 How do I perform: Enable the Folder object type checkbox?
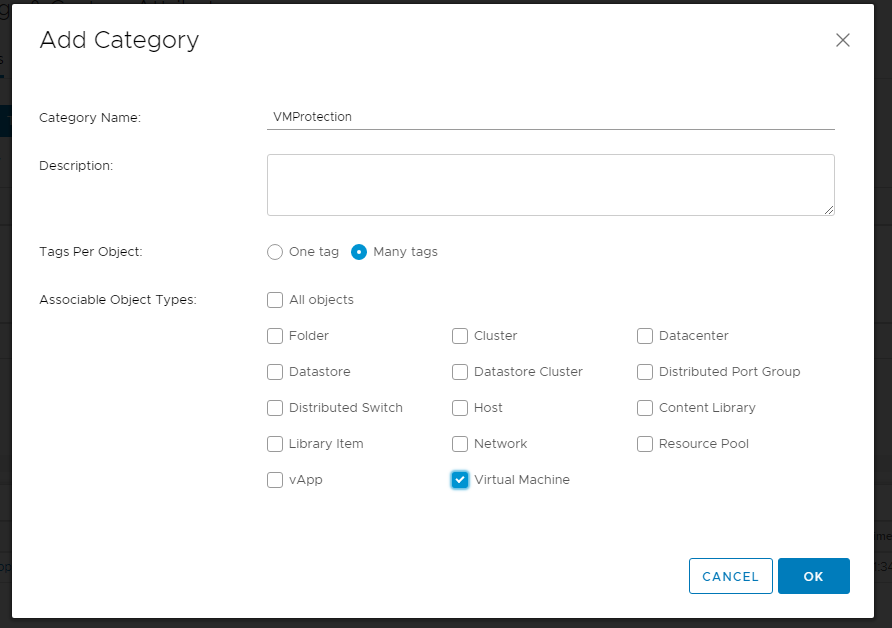tap(275, 336)
